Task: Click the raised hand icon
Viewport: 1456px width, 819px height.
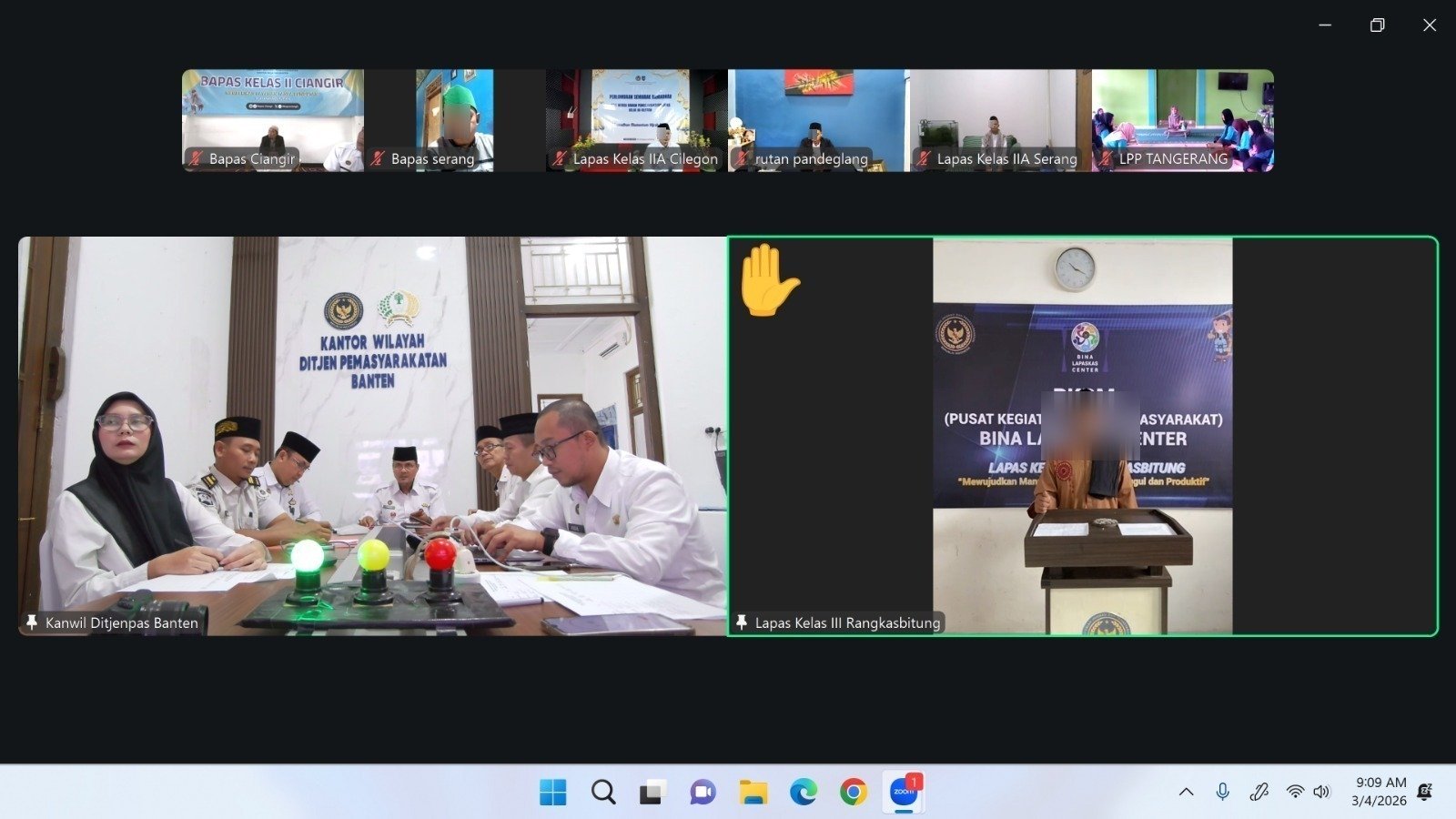Action: (x=768, y=281)
